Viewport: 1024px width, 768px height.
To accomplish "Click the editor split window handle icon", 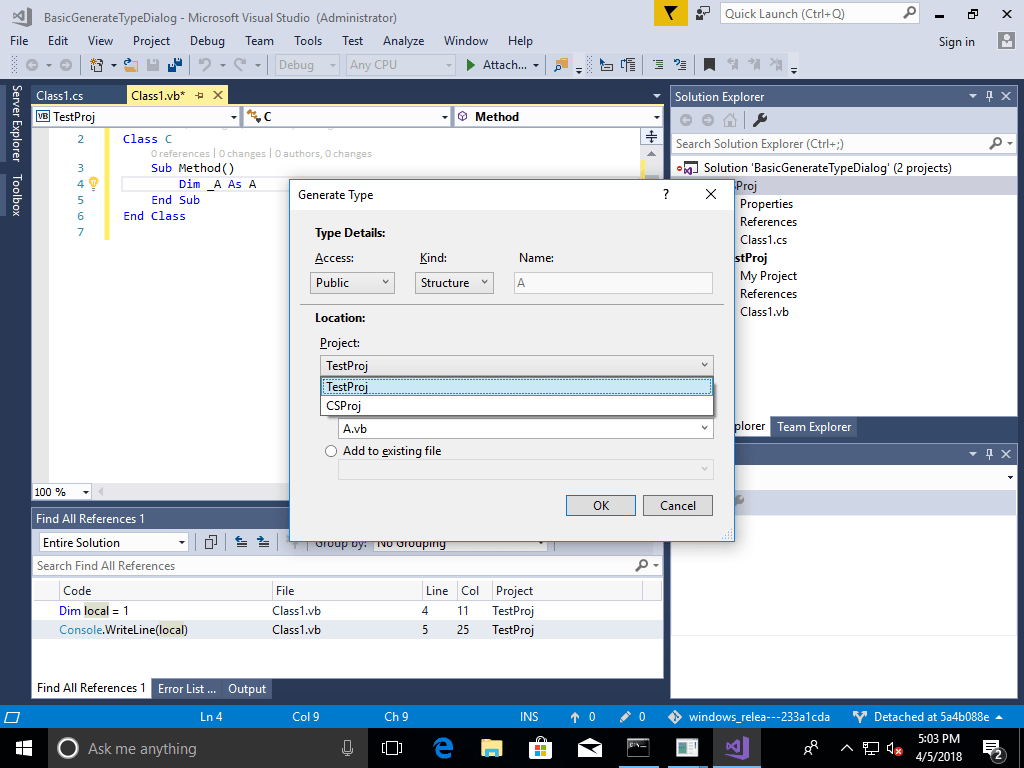I will coord(651,136).
